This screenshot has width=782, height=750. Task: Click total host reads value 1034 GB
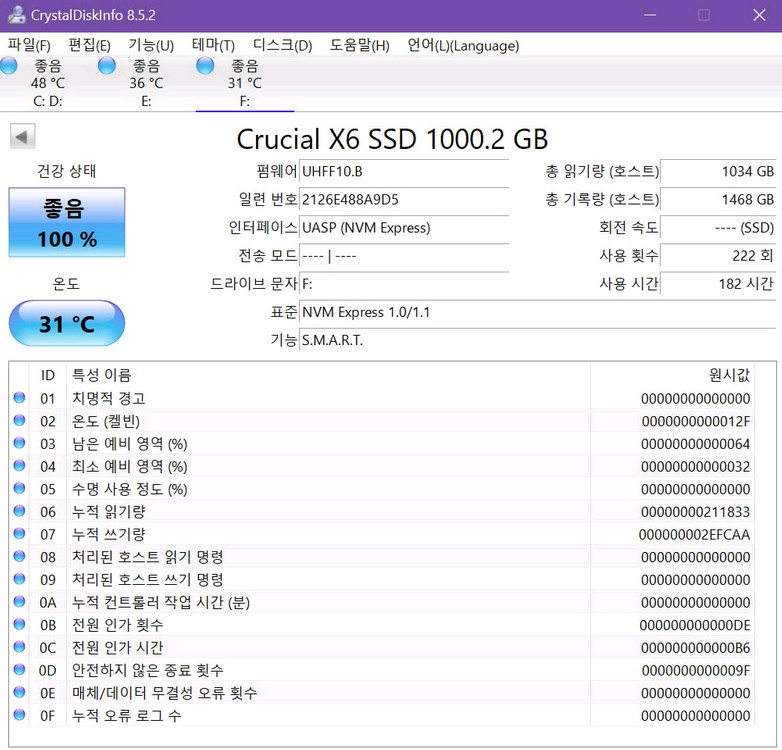(718, 172)
